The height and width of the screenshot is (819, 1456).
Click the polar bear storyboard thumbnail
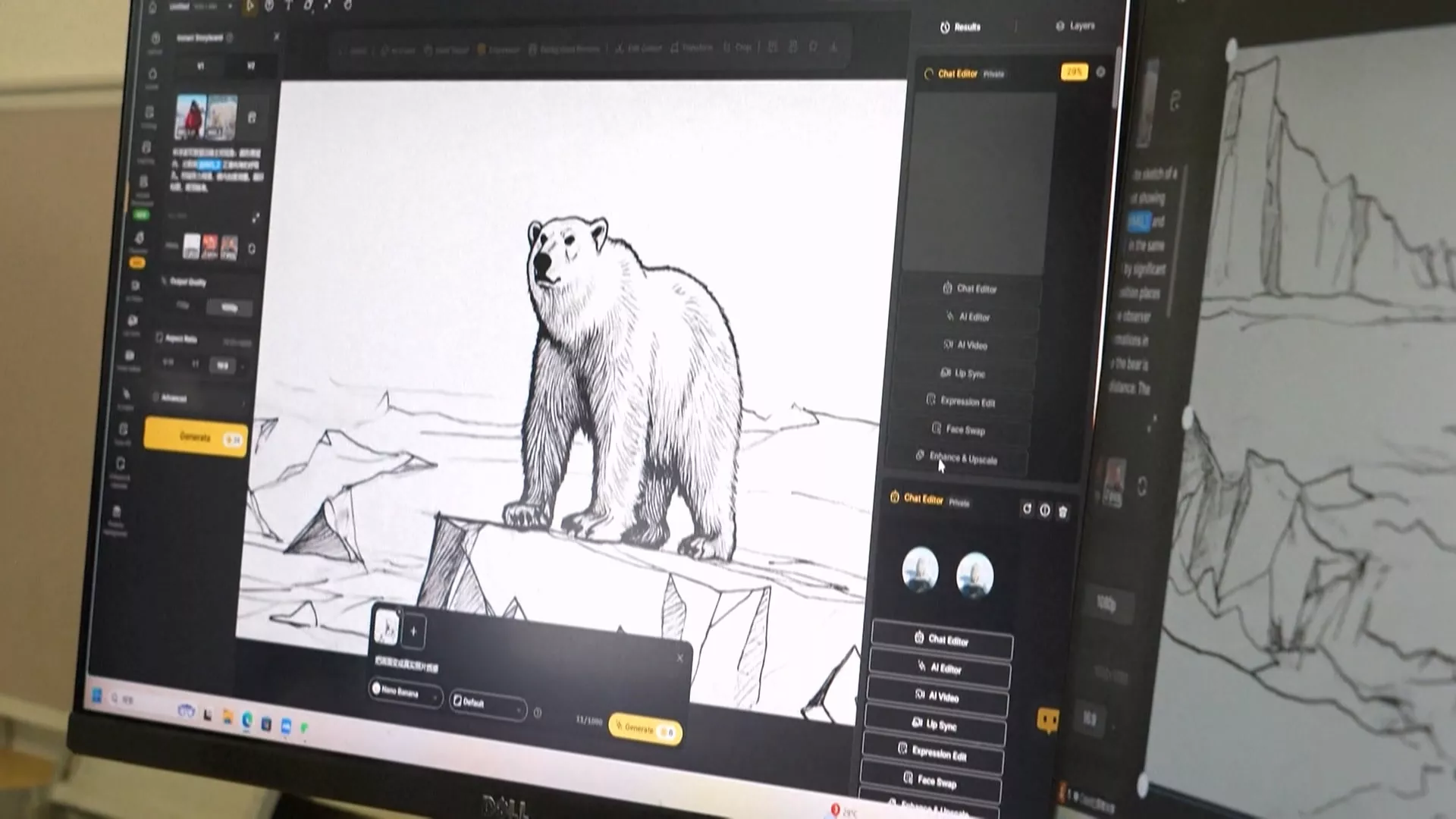pyautogui.click(x=222, y=118)
